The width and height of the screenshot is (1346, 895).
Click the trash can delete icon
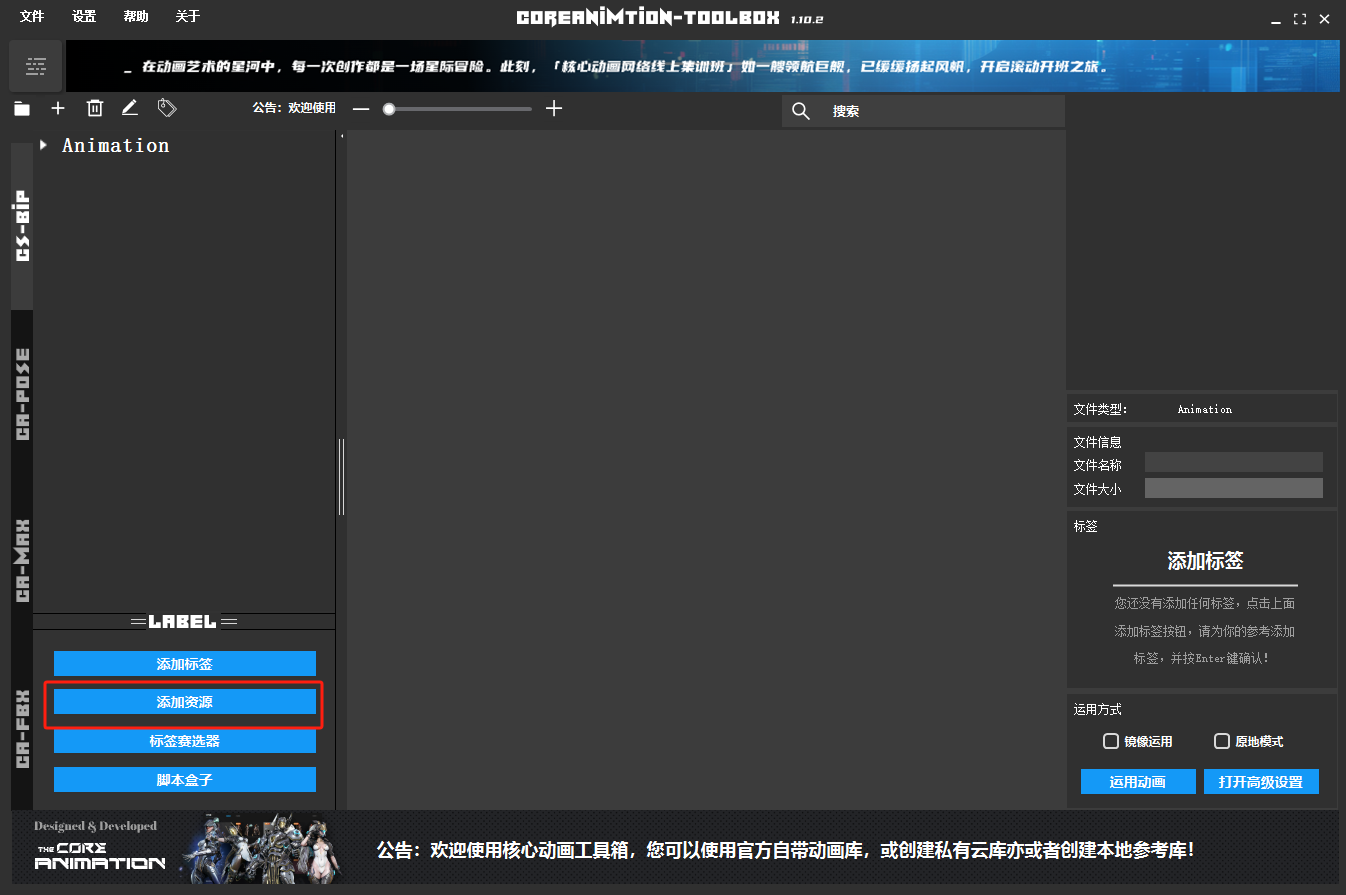tap(94, 109)
